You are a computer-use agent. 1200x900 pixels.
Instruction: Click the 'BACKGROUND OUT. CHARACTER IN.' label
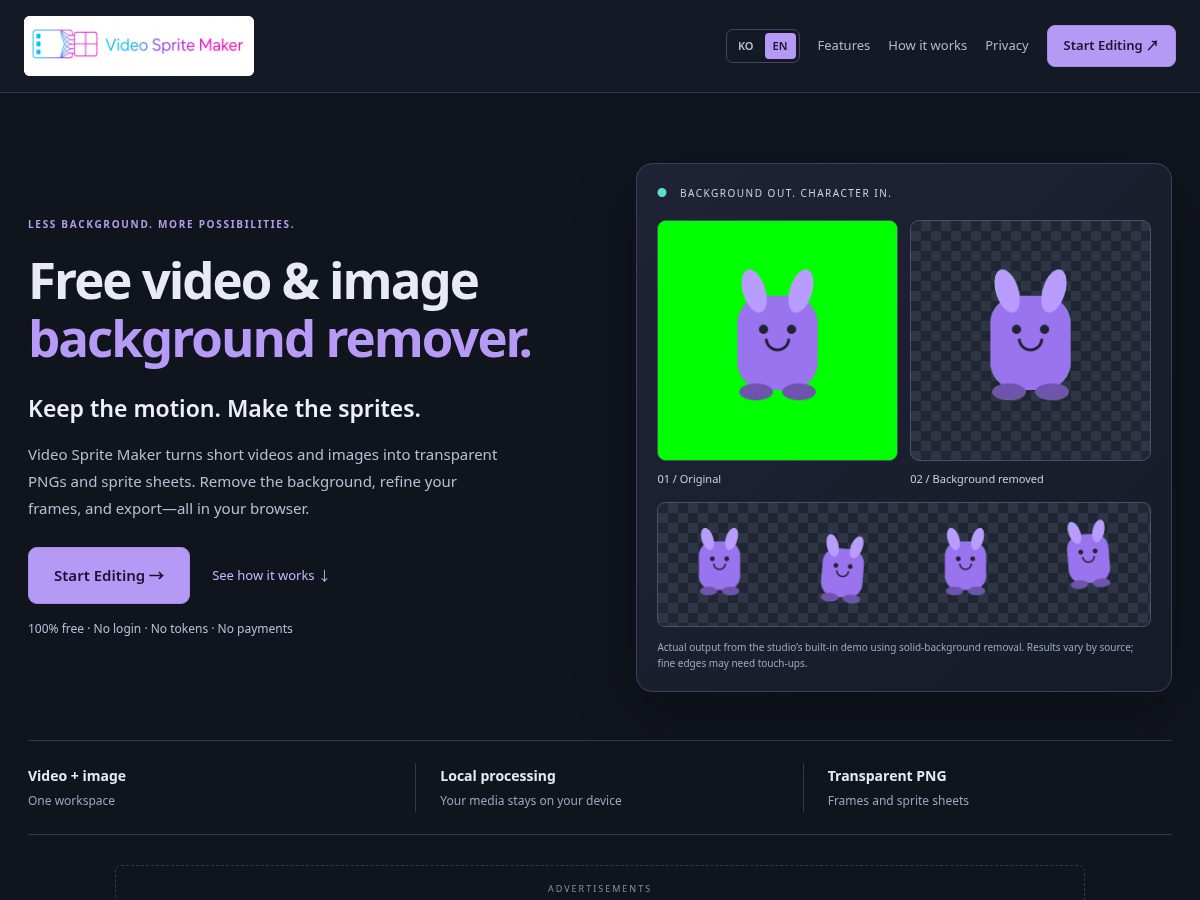tap(786, 193)
